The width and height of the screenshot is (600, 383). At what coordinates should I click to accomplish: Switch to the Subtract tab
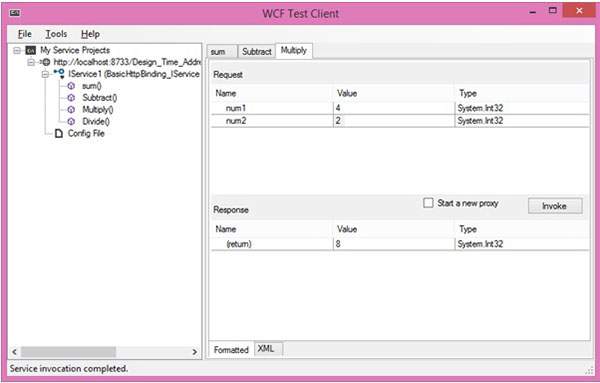click(257, 52)
